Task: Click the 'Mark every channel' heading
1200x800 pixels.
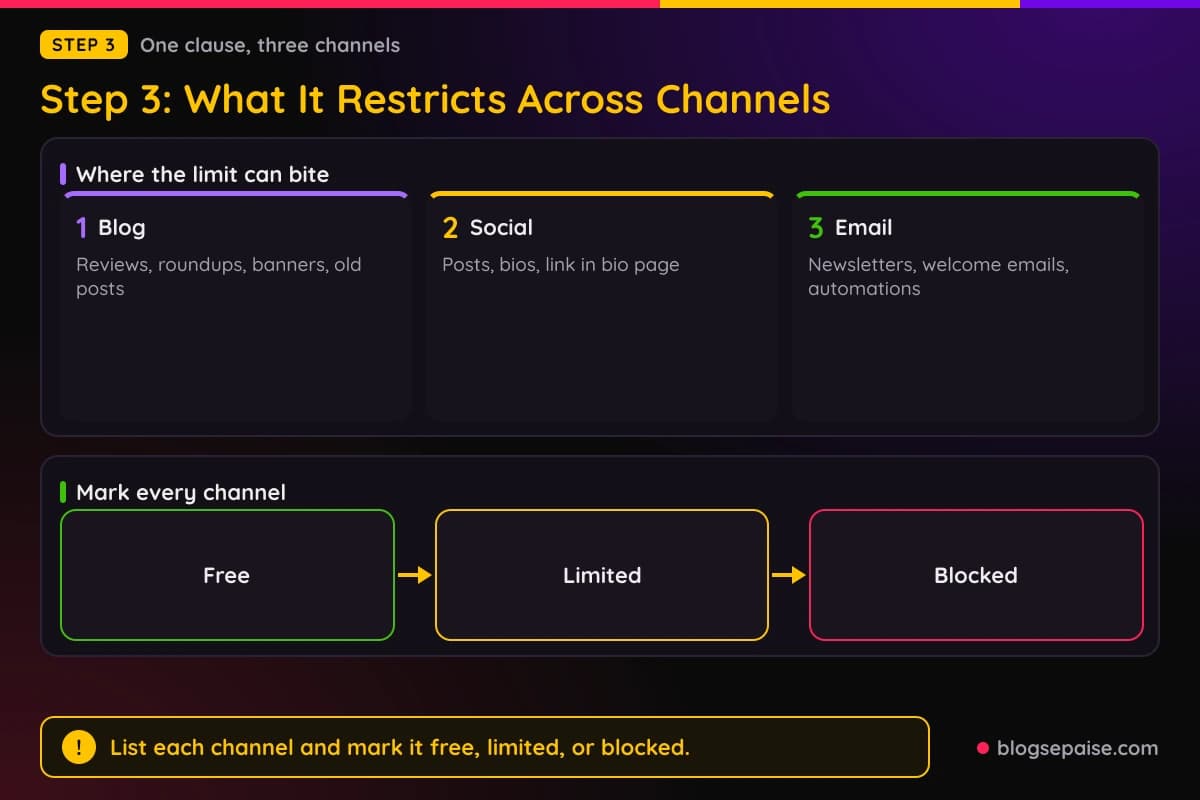Action: click(181, 492)
